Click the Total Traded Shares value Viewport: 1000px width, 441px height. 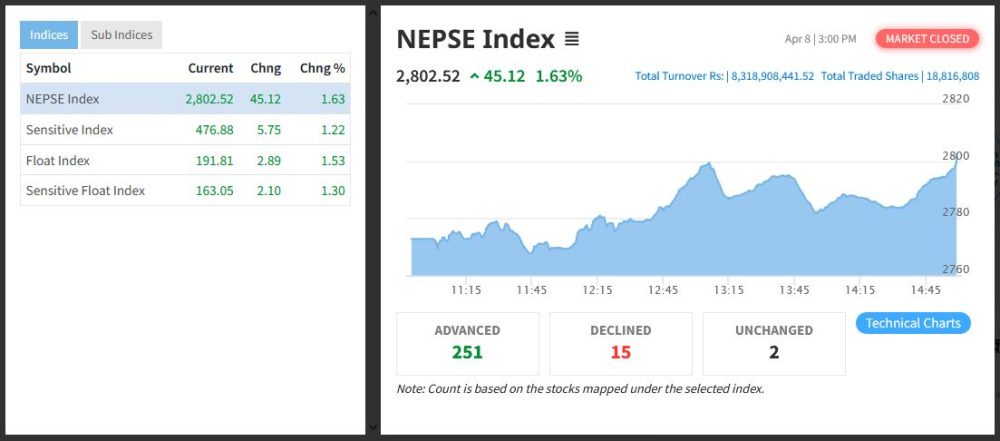click(x=952, y=76)
